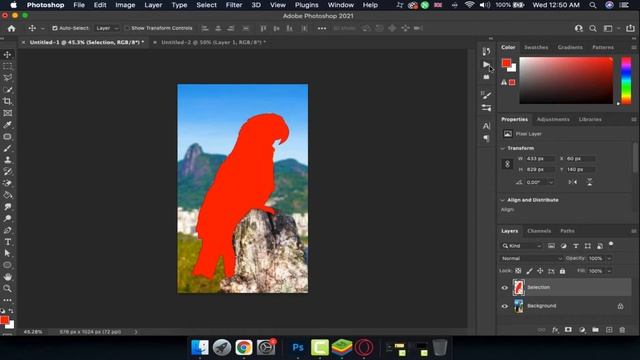Flip horizontal in Transform properties

point(573,182)
